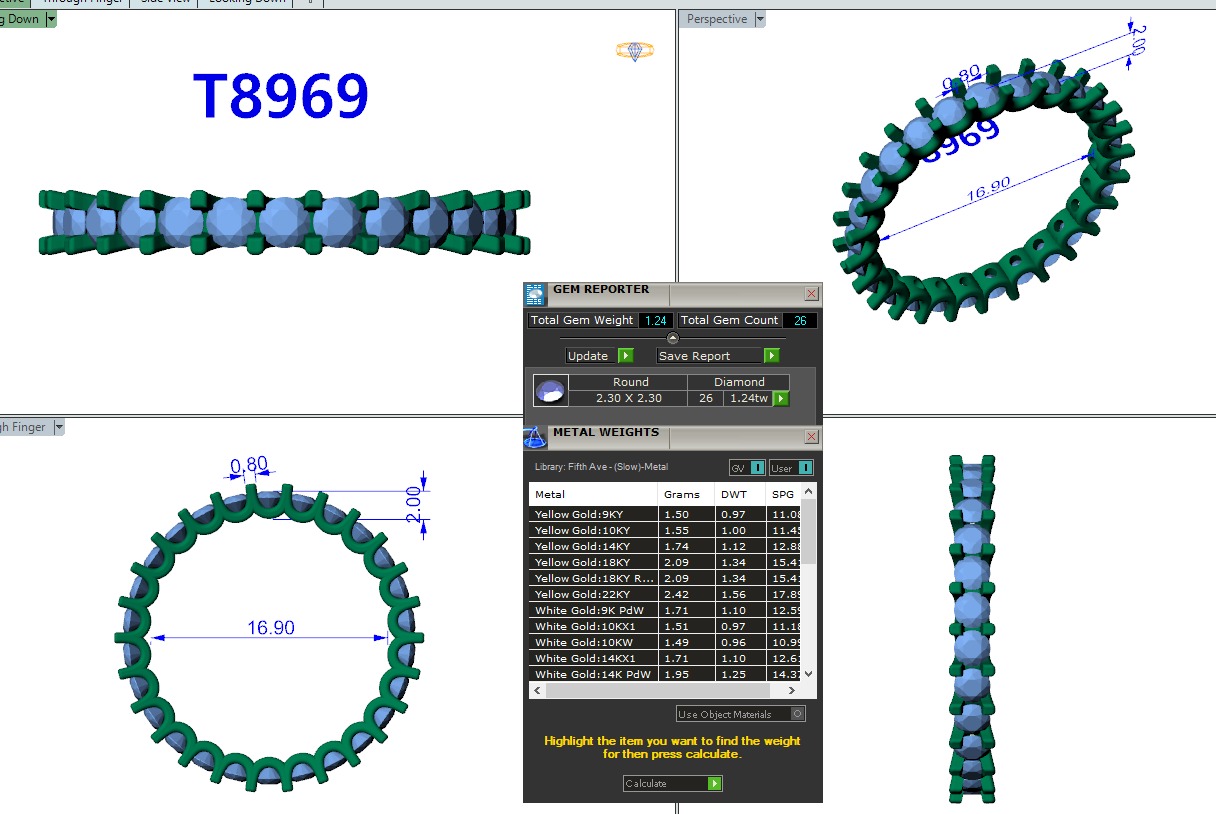Close the Gem Reporter panel
1216x814 pixels.
pyautogui.click(x=811, y=294)
